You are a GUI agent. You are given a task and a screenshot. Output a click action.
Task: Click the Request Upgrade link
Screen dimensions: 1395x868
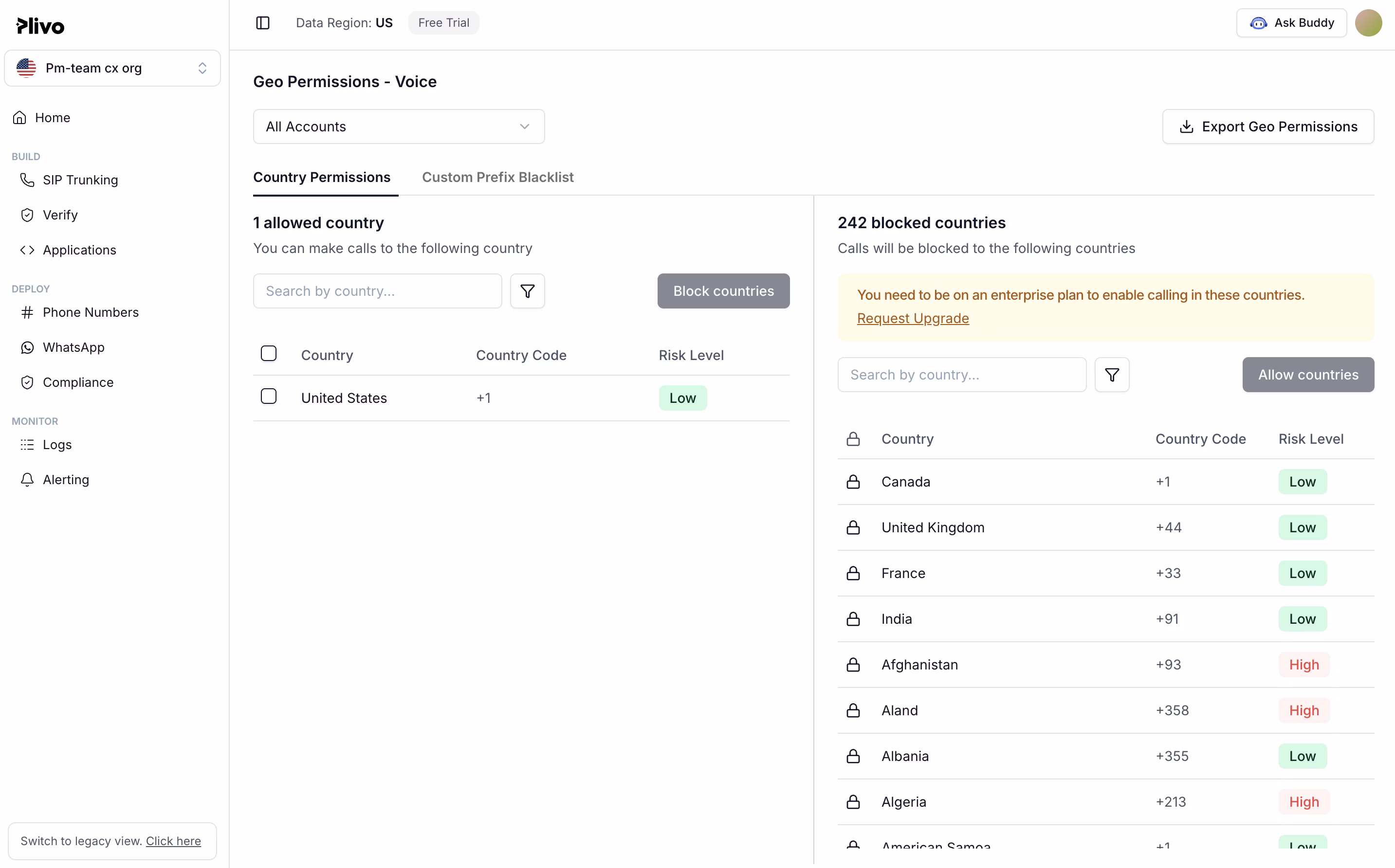coord(913,319)
